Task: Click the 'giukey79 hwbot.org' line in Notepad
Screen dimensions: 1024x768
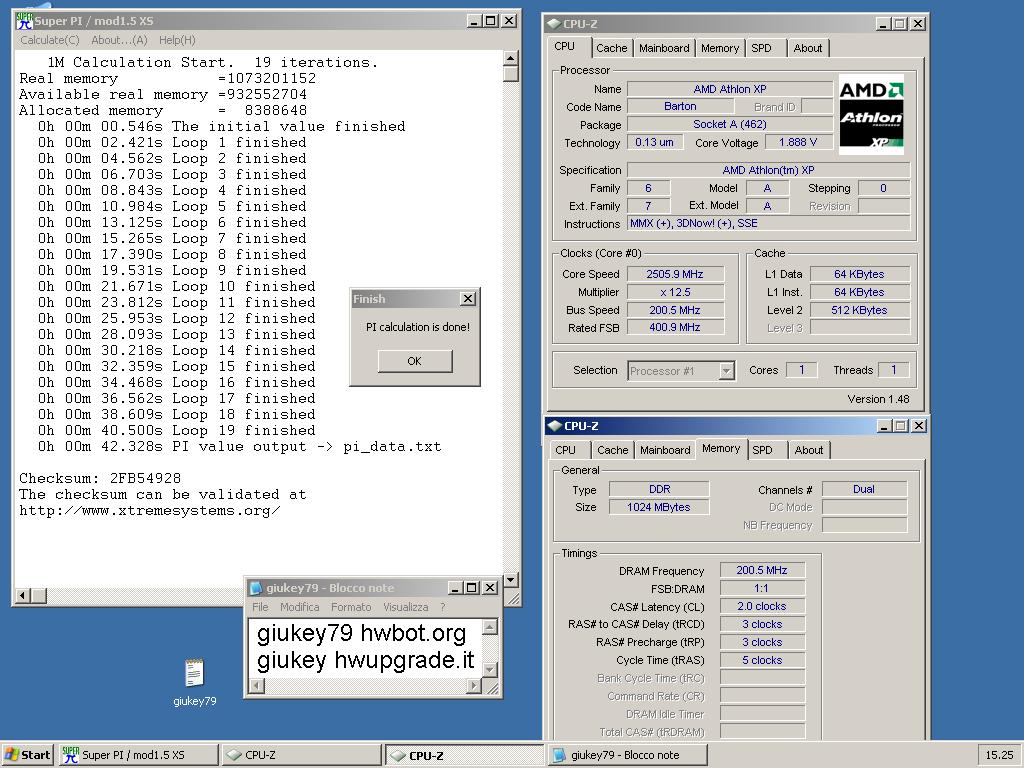Action: pos(361,633)
